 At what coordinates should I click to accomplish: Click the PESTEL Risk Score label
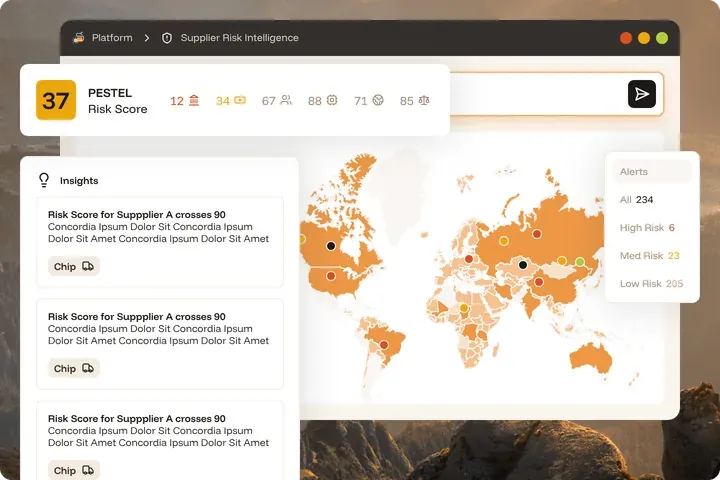[118, 101]
